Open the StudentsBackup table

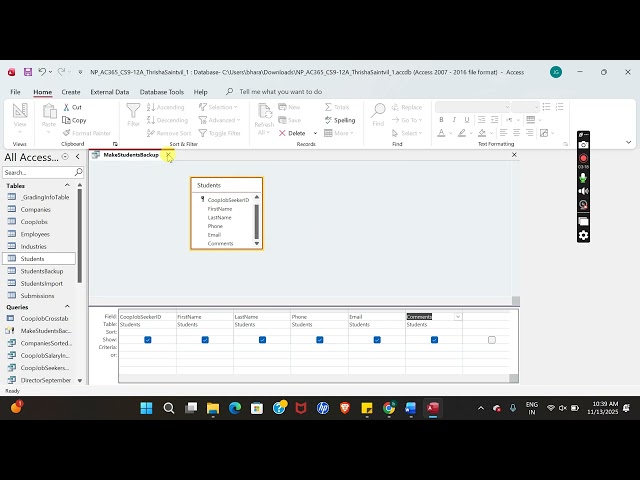point(41,271)
